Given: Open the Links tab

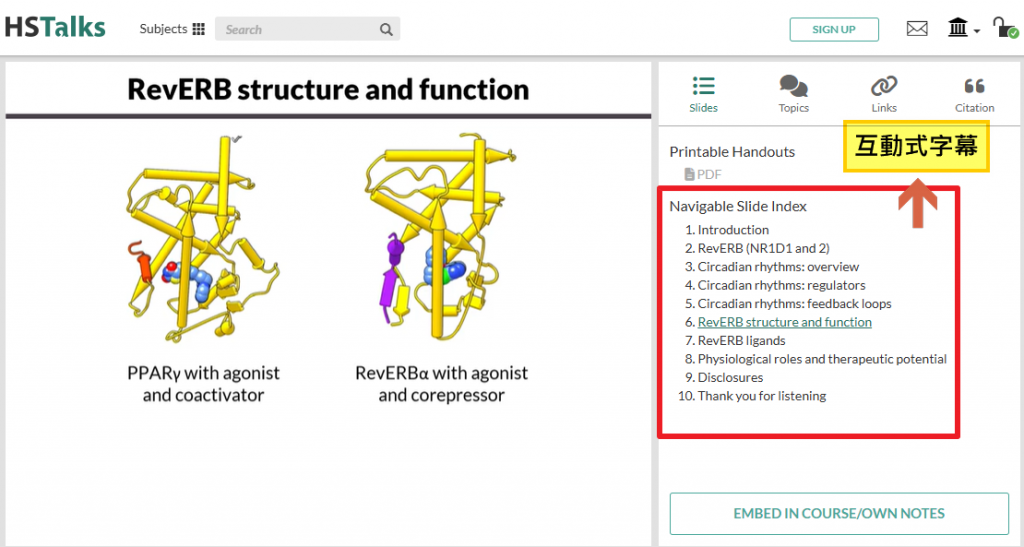Looking at the screenshot, I should click(884, 93).
